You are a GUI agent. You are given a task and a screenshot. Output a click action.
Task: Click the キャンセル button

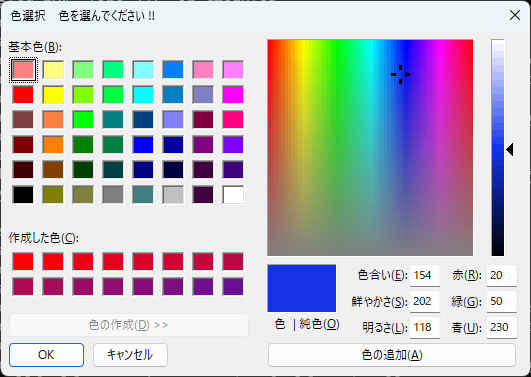pyautogui.click(x=130, y=355)
